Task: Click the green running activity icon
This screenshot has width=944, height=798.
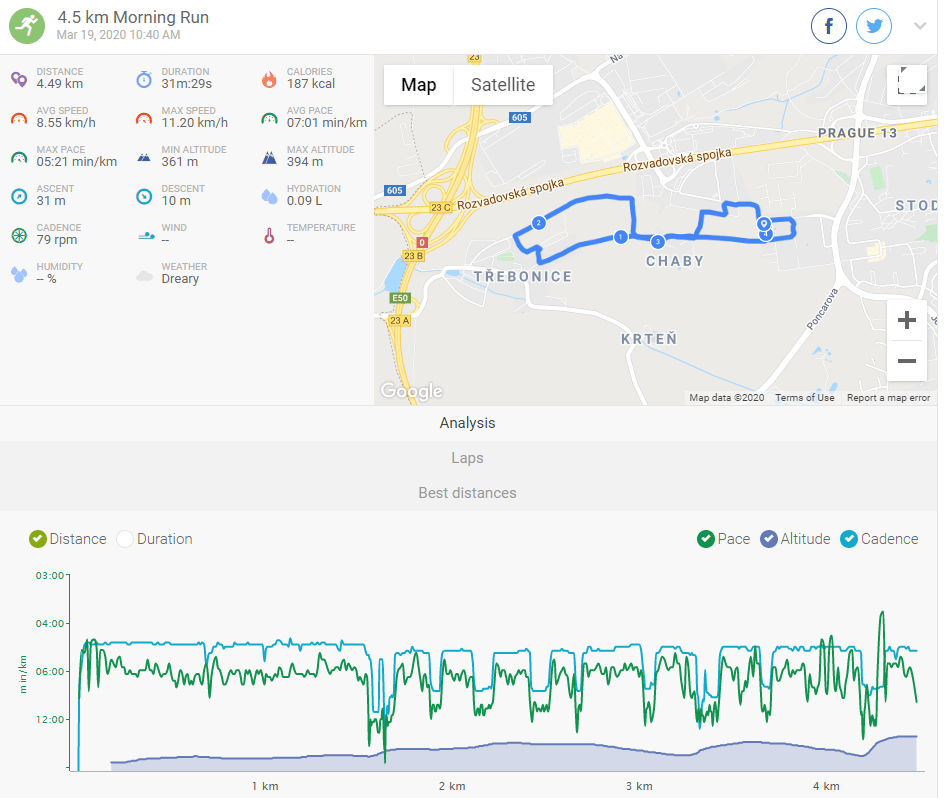Action: [28, 26]
